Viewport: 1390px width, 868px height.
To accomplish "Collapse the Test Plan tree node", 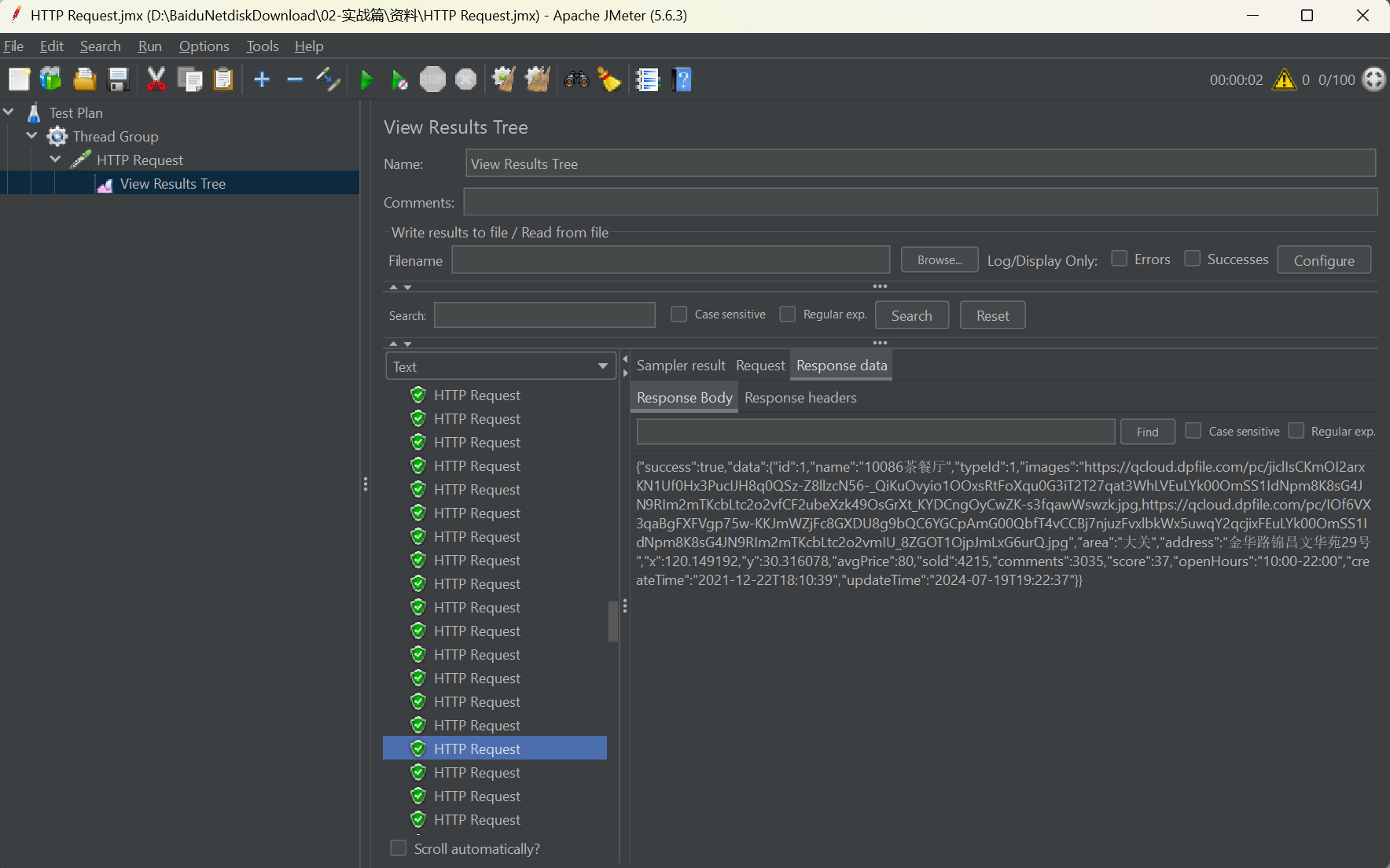I will click(x=9, y=112).
